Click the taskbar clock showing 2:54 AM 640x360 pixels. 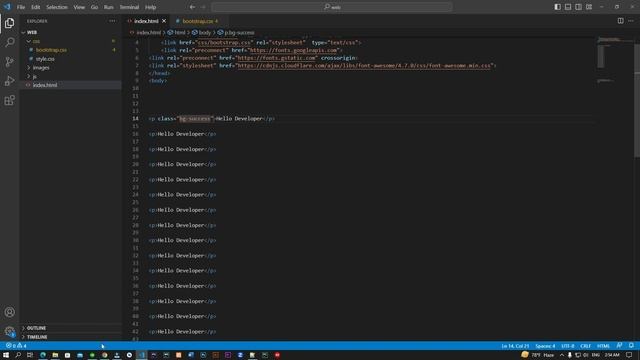click(x=612, y=355)
